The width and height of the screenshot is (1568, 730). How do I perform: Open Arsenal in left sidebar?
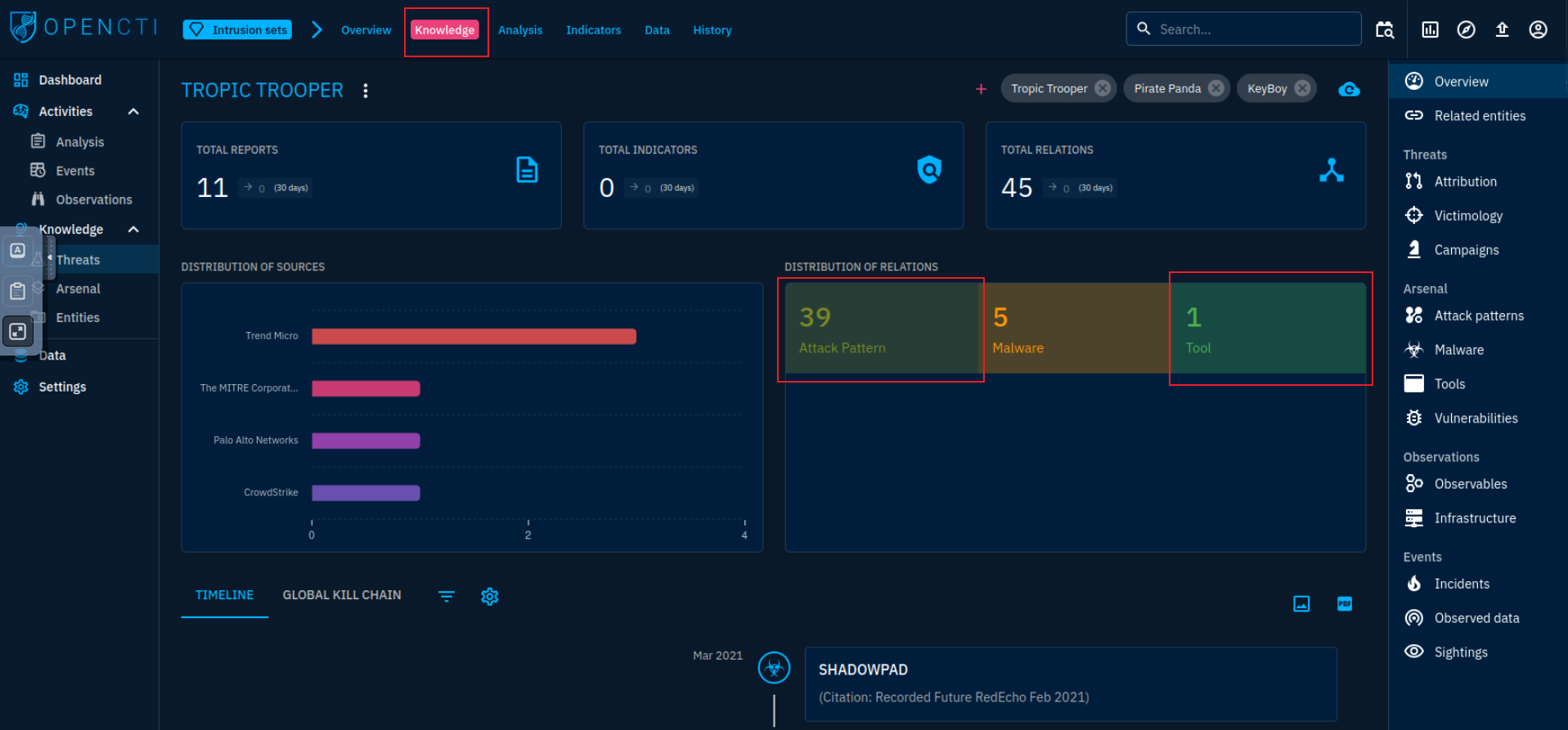pos(78,289)
